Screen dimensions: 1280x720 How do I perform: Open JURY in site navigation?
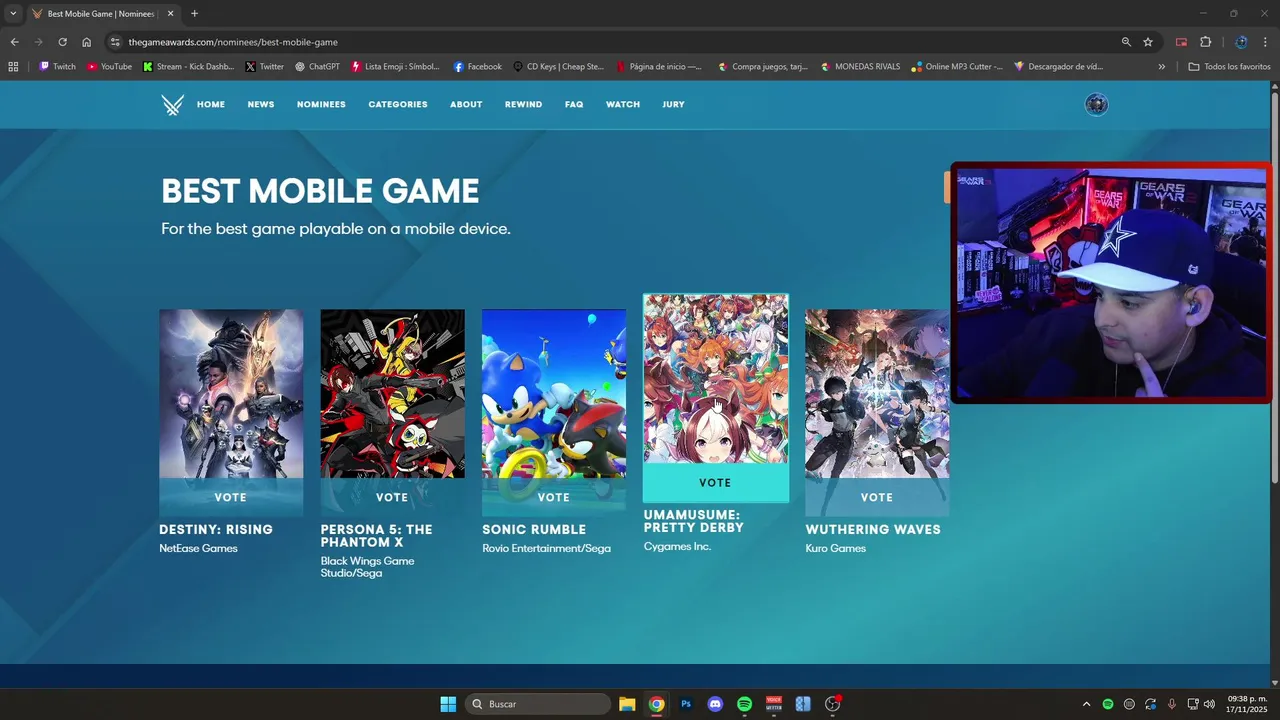point(673,105)
